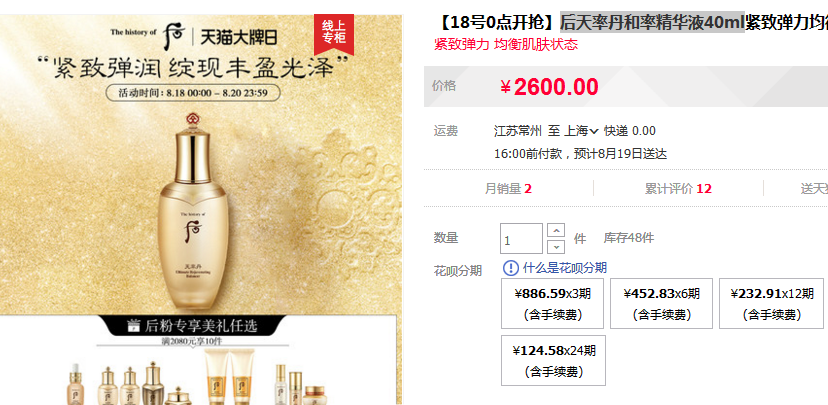Open the 什么是花呗分期 help link
Image resolution: width=828 pixels, height=405 pixels.
(564, 268)
